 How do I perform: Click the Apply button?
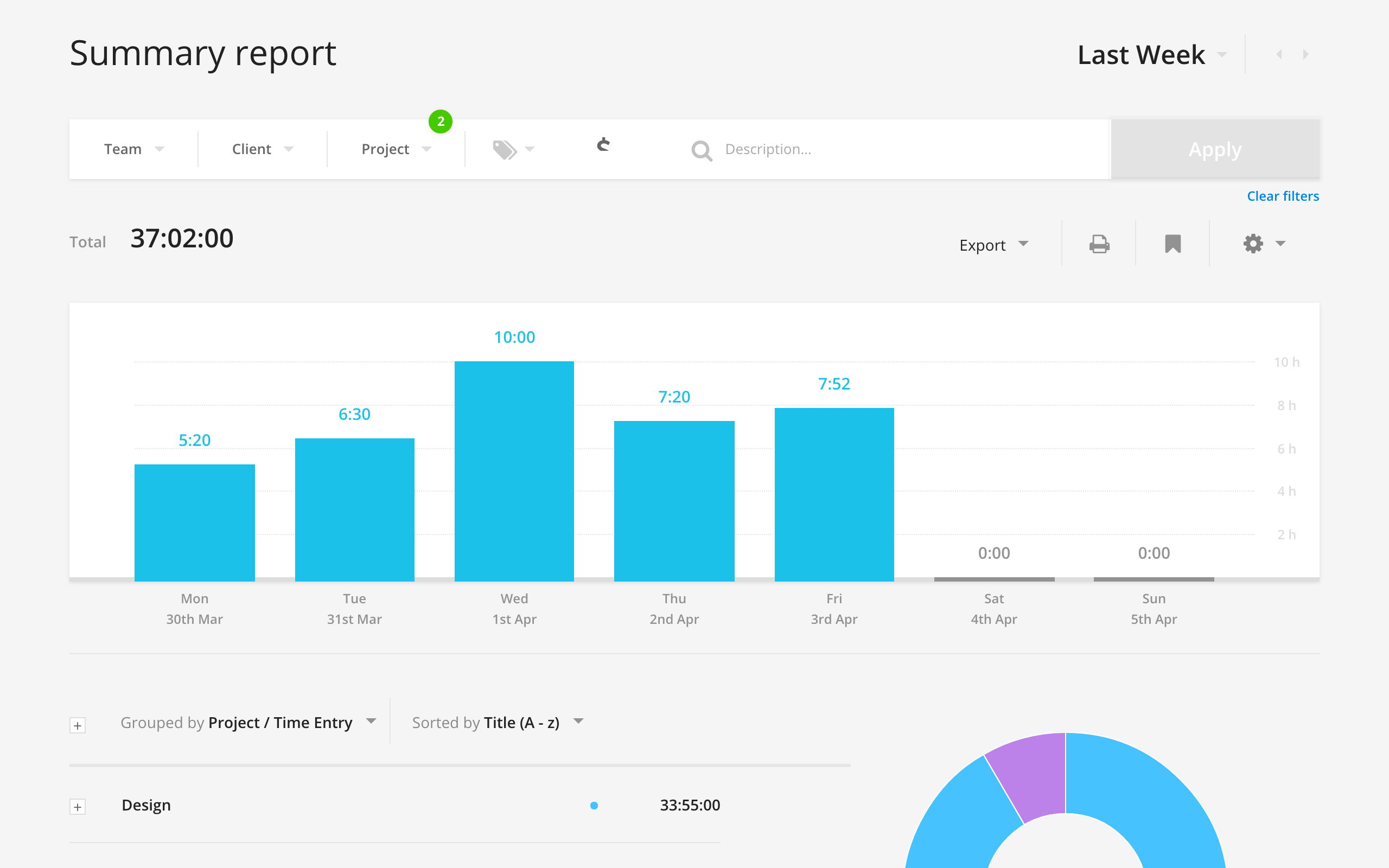pos(1214,149)
